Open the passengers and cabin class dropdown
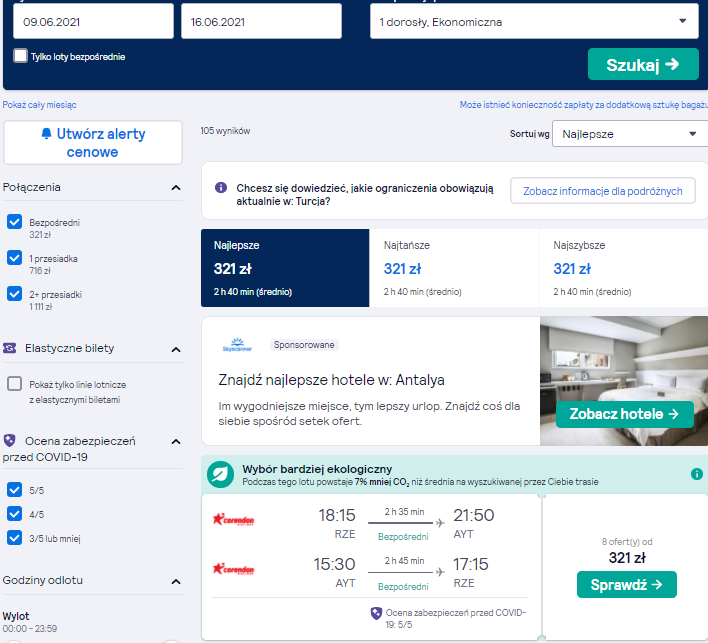The width and height of the screenshot is (708, 643). tap(534, 22)
